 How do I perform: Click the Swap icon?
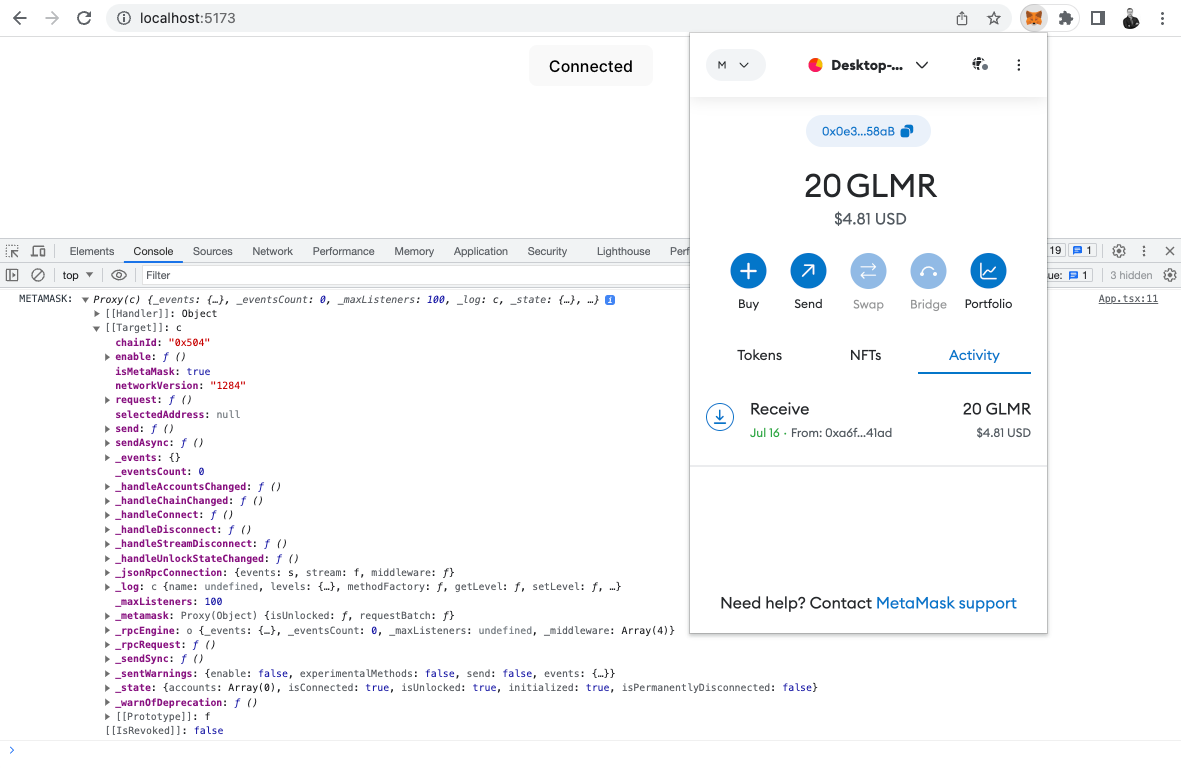[x=868, y=271]
